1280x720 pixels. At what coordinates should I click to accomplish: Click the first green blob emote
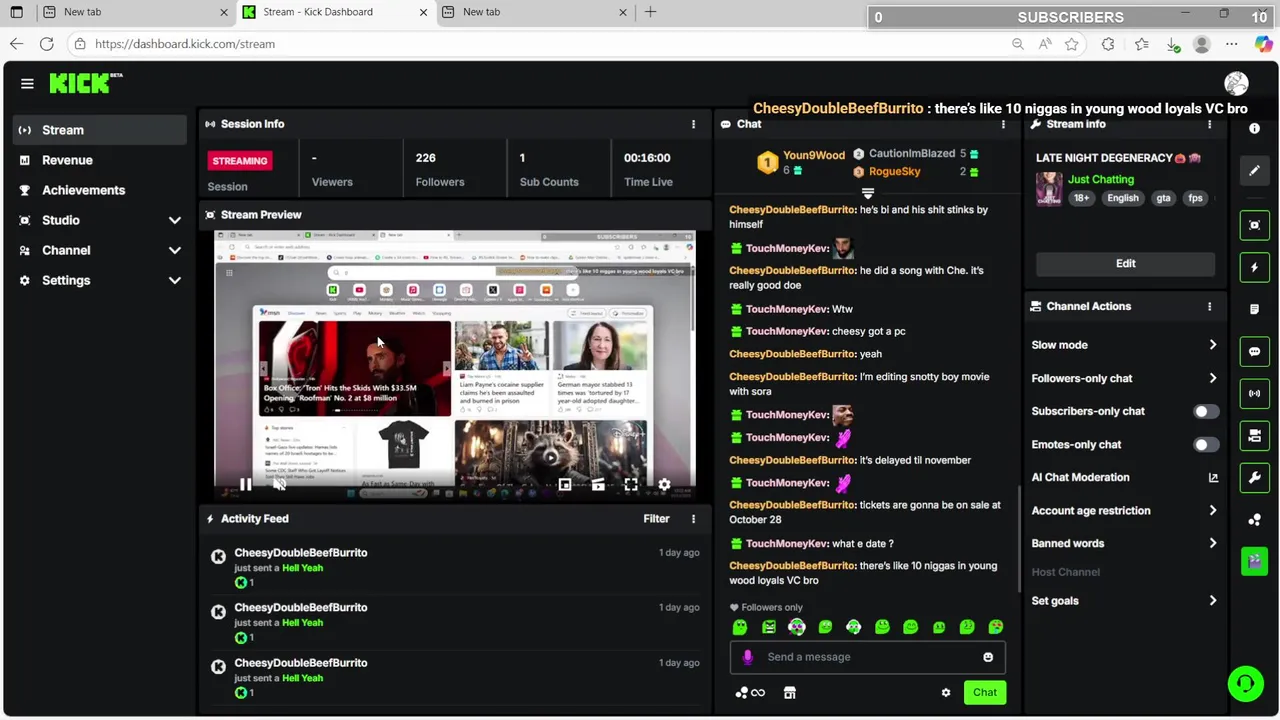pos(740,627)
